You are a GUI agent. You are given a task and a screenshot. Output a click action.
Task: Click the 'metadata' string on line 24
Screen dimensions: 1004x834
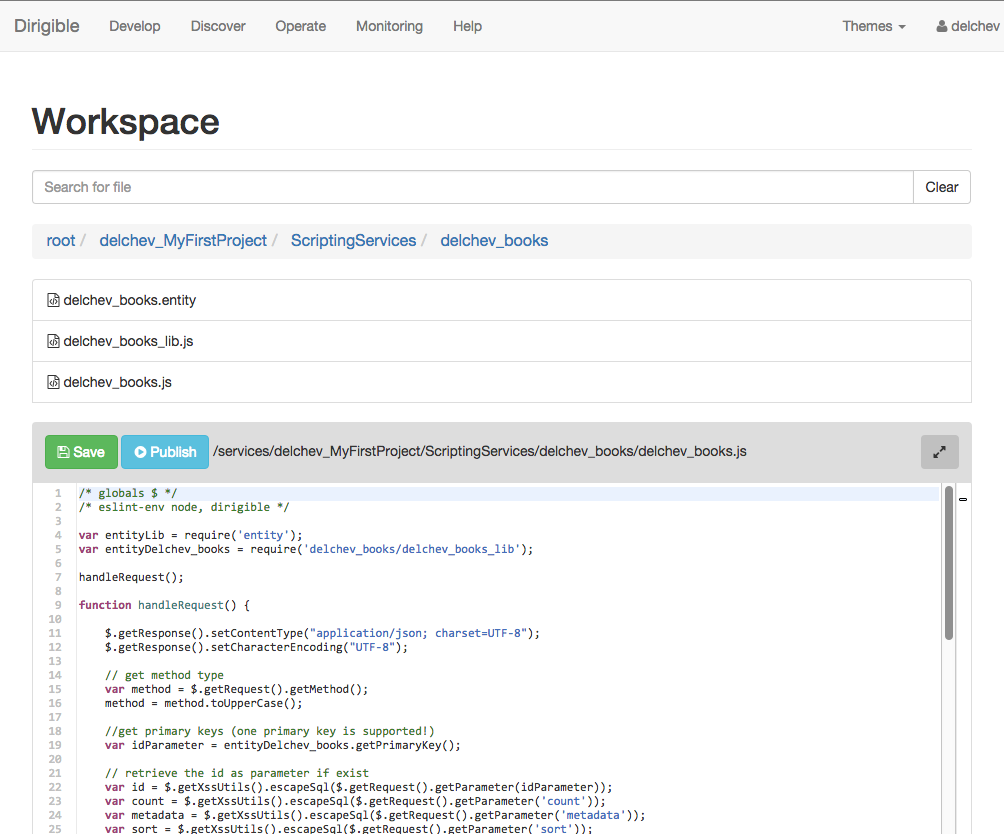tap(594, 815)
